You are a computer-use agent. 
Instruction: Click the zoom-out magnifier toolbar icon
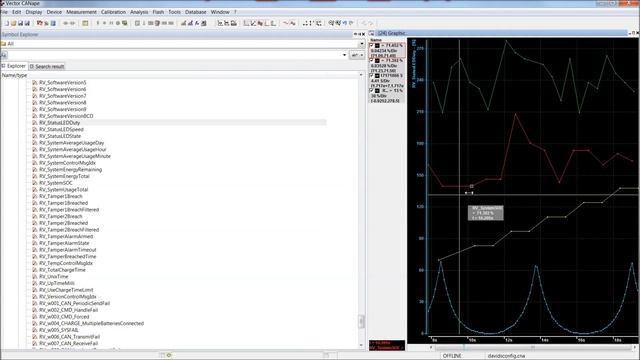pos(338,23)
